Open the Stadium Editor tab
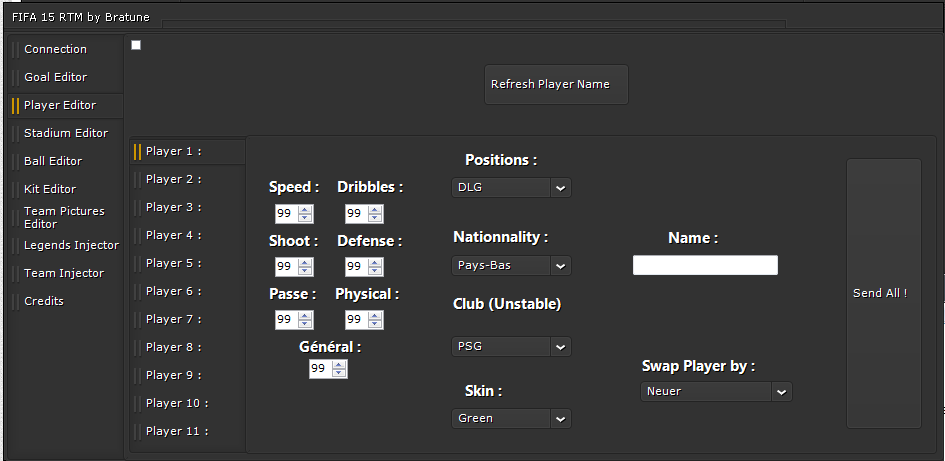The height and width of the screenshot is (461, 945). [x=64, y=133]
